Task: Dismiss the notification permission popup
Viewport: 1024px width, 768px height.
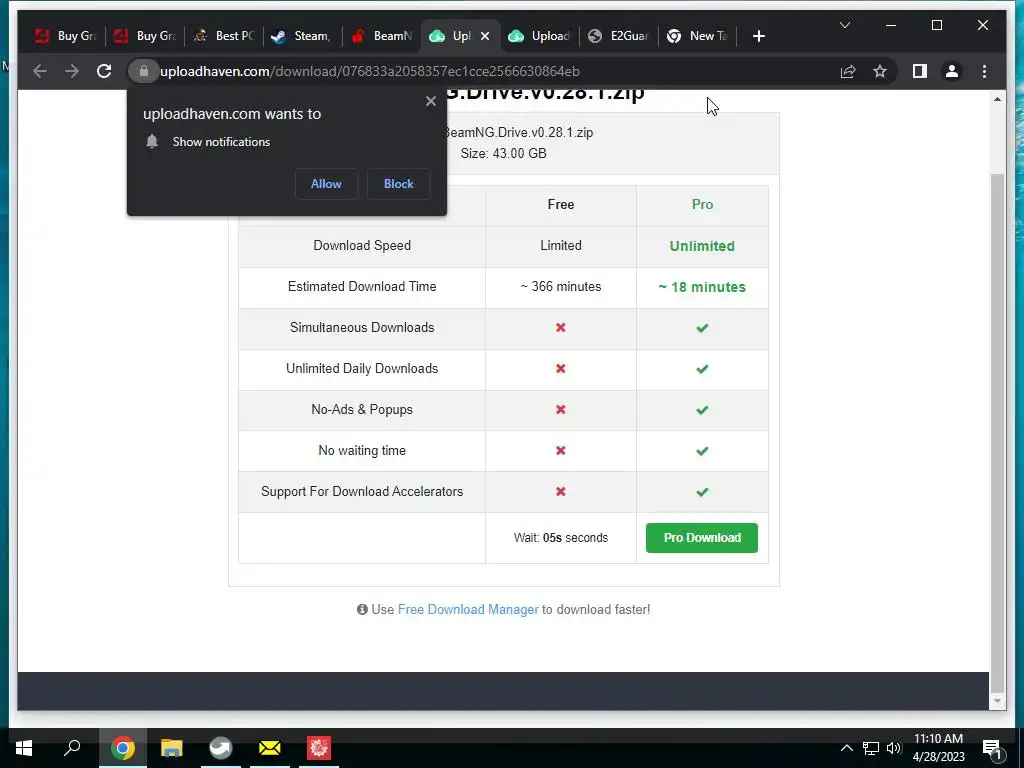Action: click(x=430, y=101)
